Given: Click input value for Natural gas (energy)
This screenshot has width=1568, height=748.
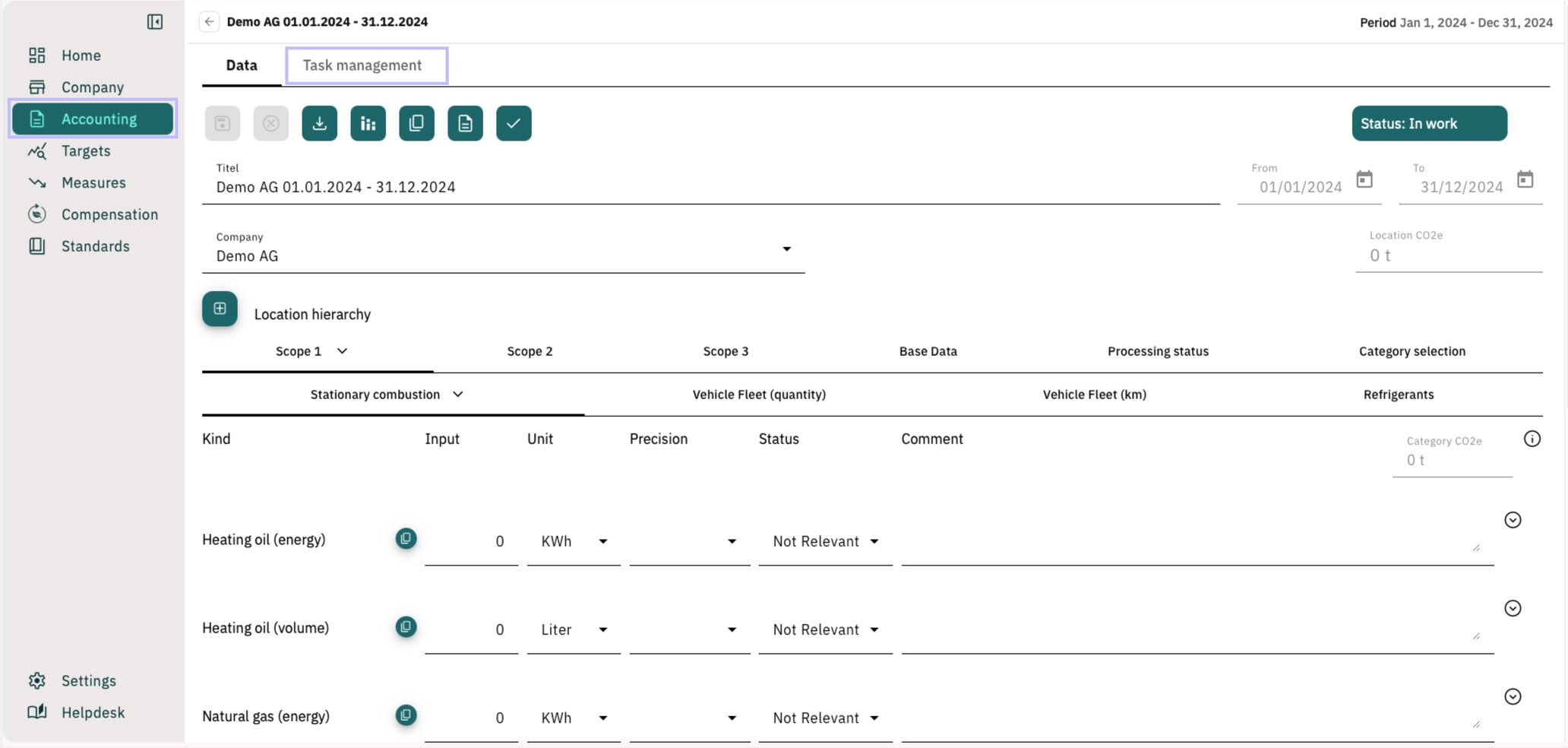Looking at the screenshot, I should click(x=471, y=718).
